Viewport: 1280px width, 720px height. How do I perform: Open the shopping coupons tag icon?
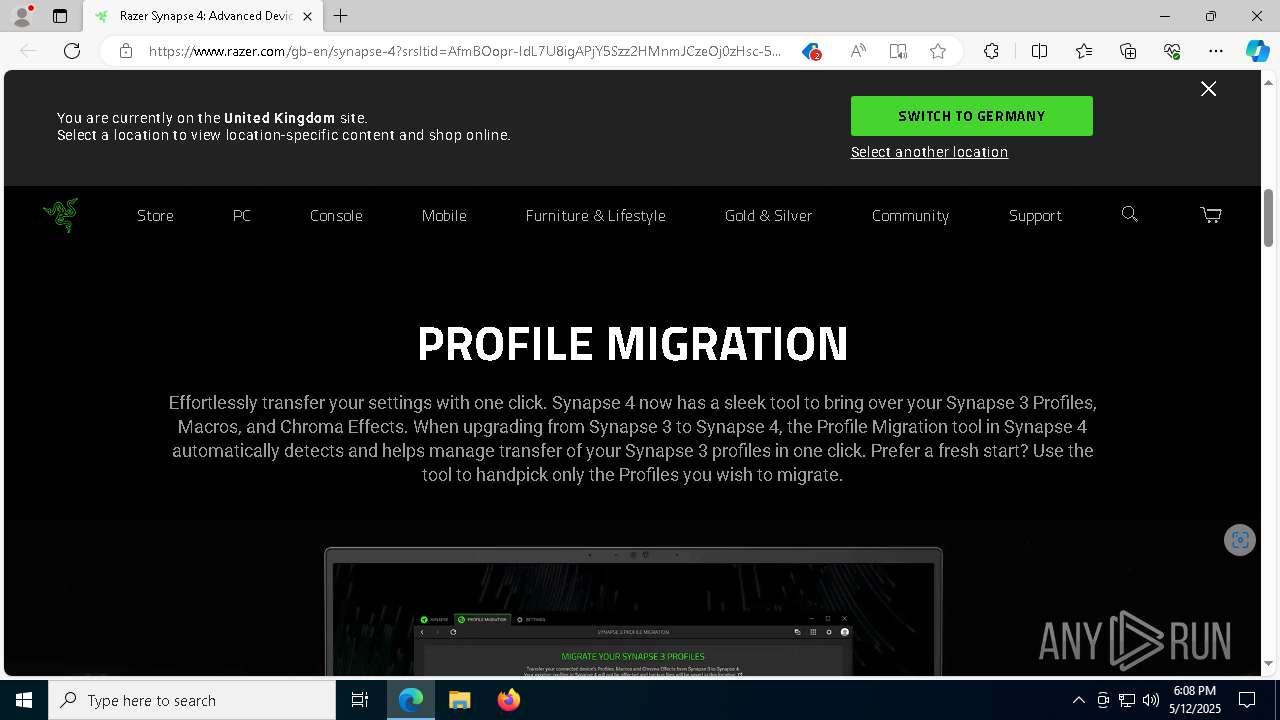pos(812,51)
